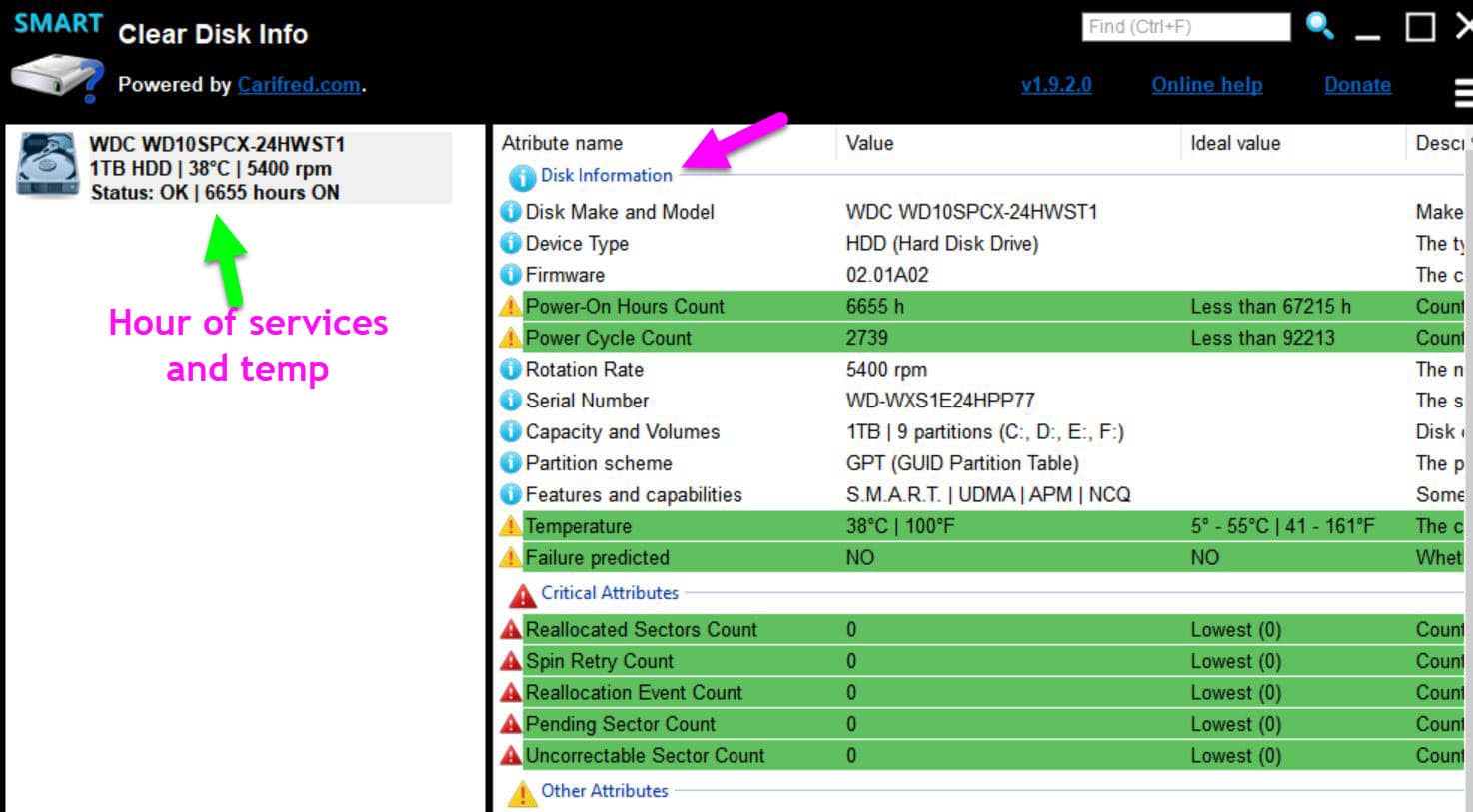The image size is (1473, 812).
Task: Click red alert icon beside Reallocated Sectors Count
Action: pyautogui.click(x=511, y=630)
